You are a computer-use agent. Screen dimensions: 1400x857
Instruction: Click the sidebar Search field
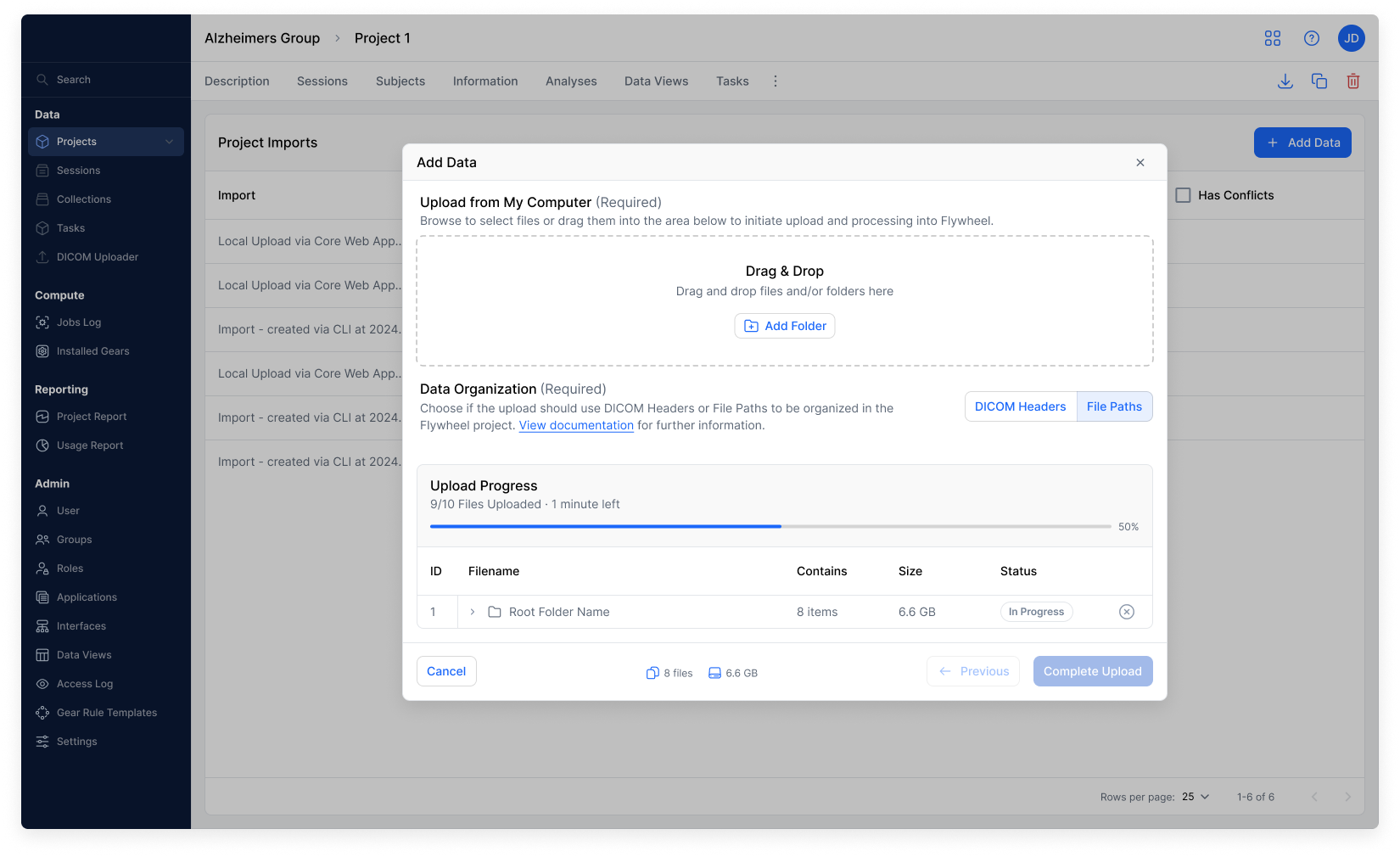pyautogui.click(x=106, y=80)
